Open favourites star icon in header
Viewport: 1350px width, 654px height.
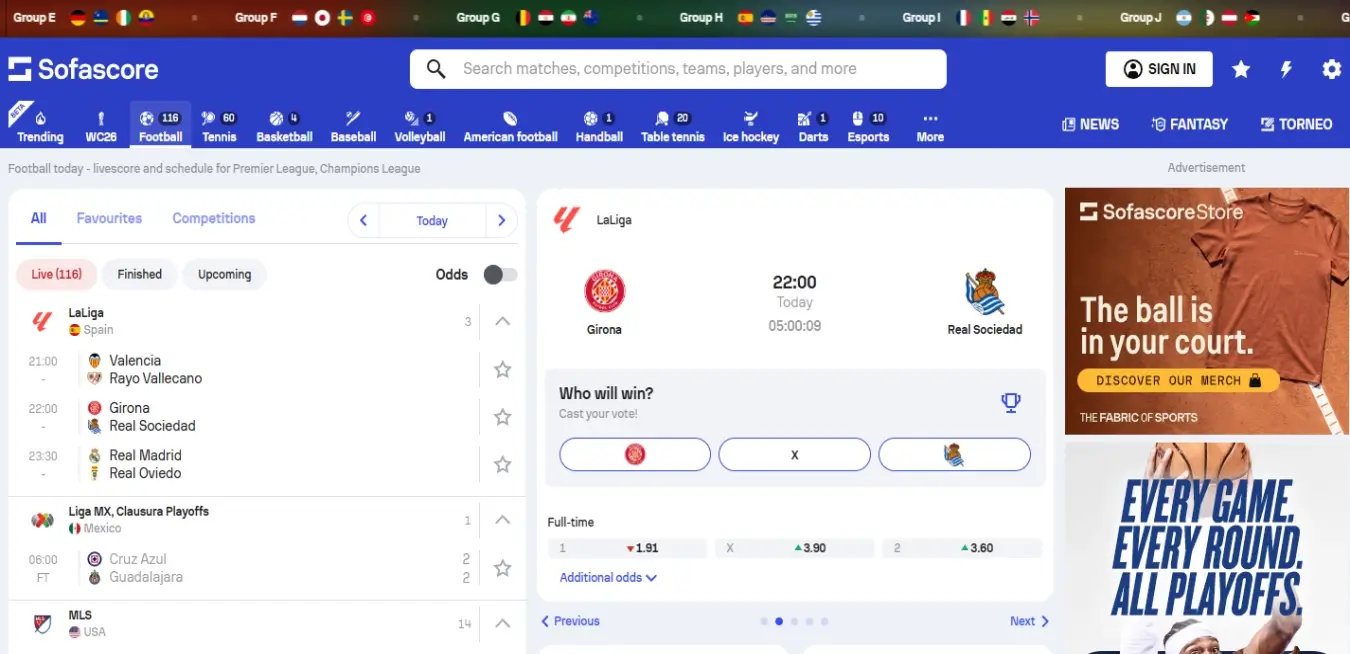[1241, 69]
